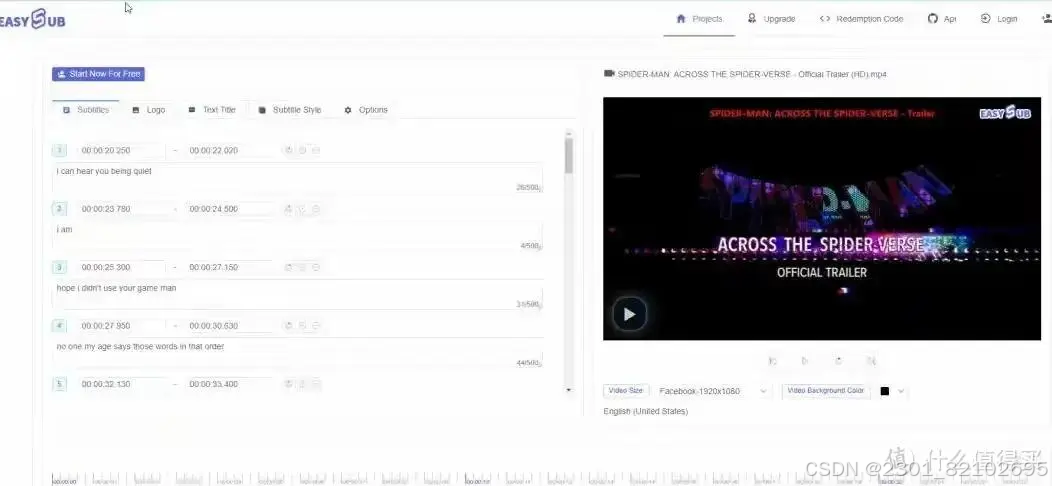Click the end time 00:00:33.400 field
1052x486 pixels.
coord(228,384)
